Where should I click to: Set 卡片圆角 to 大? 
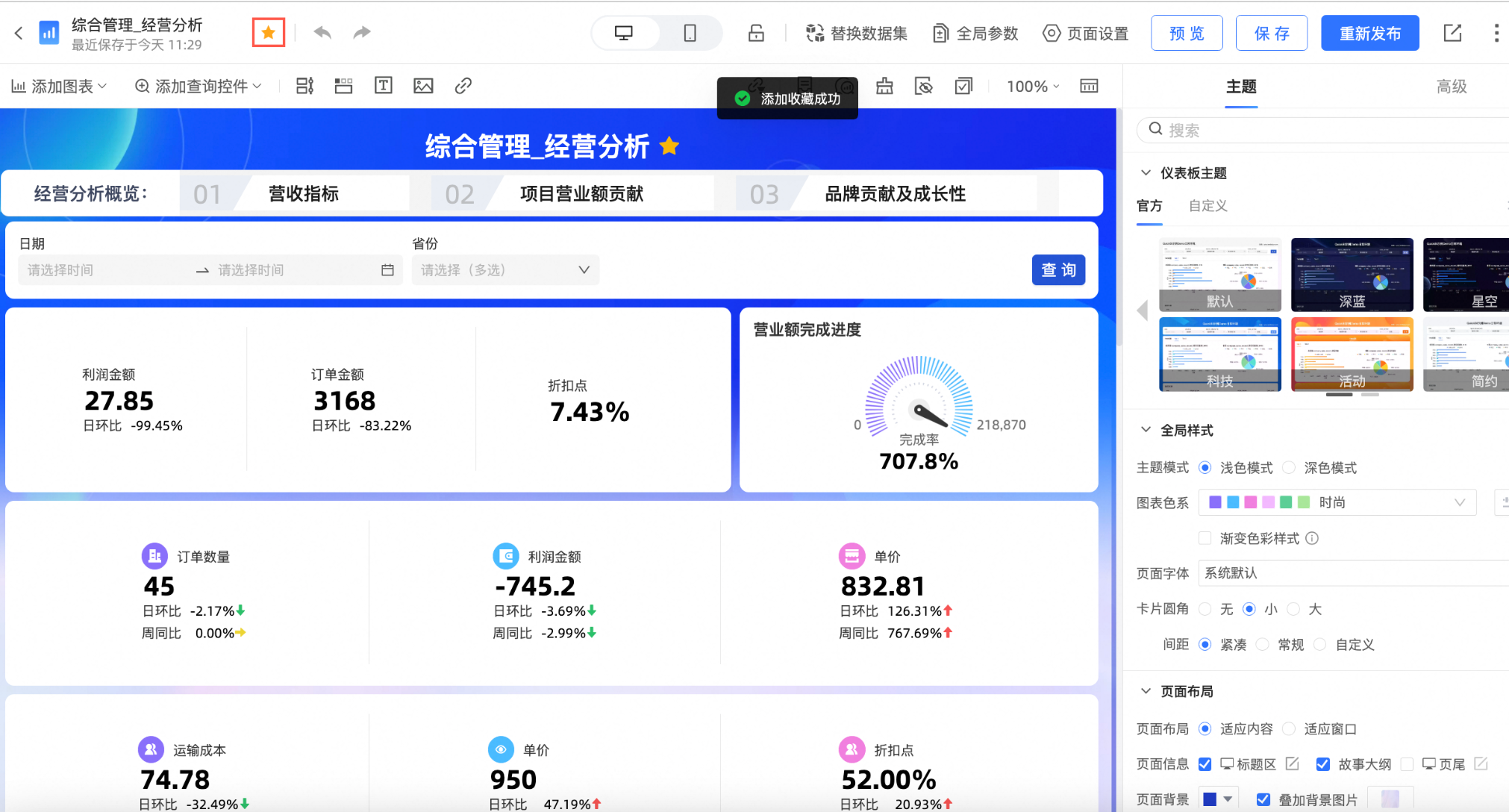coord(1293,609)
